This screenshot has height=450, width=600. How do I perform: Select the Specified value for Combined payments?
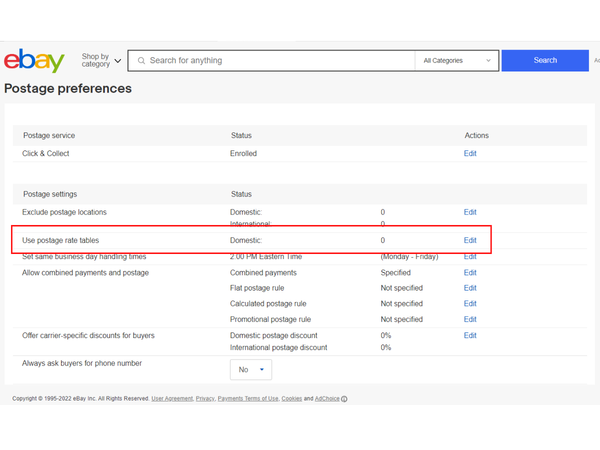coord(396,272)
